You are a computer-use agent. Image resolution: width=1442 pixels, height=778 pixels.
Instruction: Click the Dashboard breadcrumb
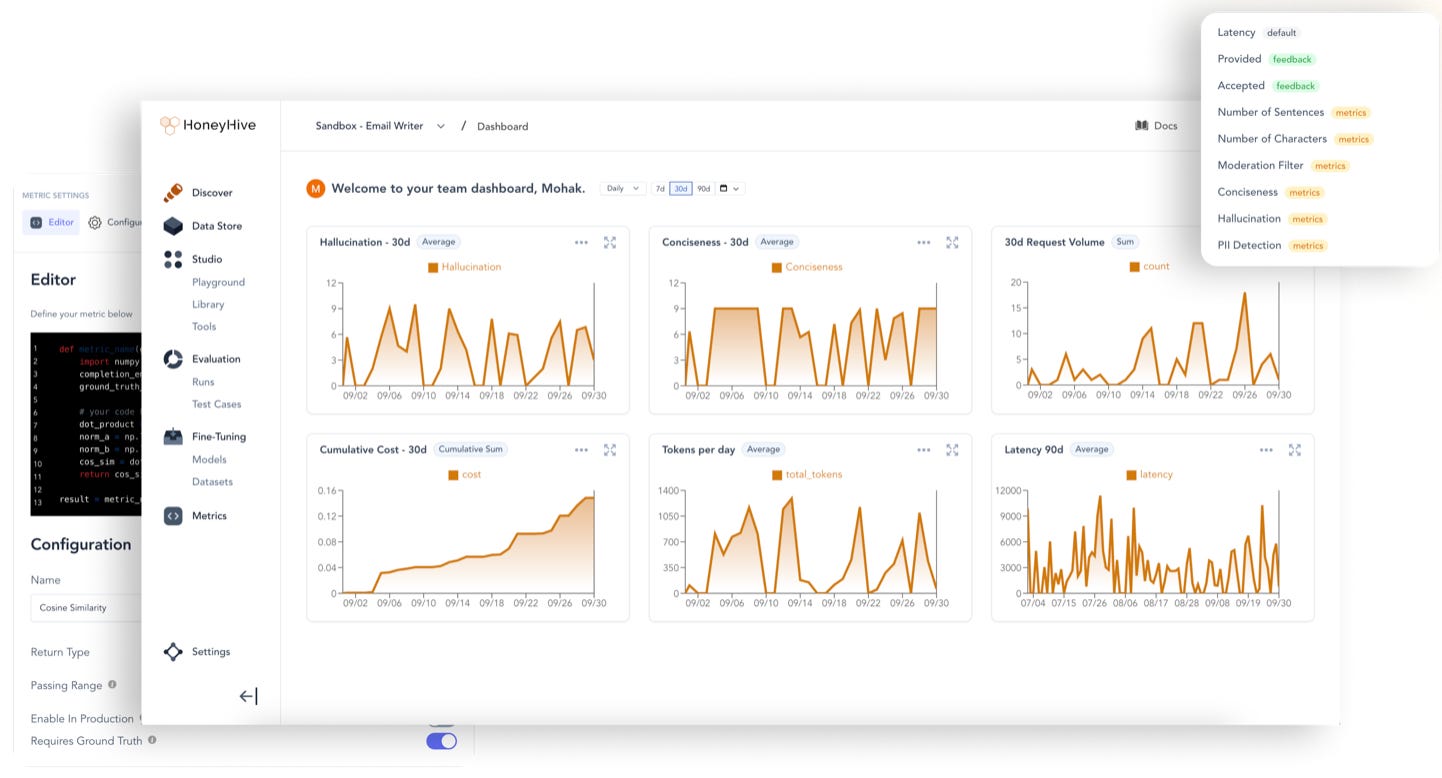pos(502,127)
